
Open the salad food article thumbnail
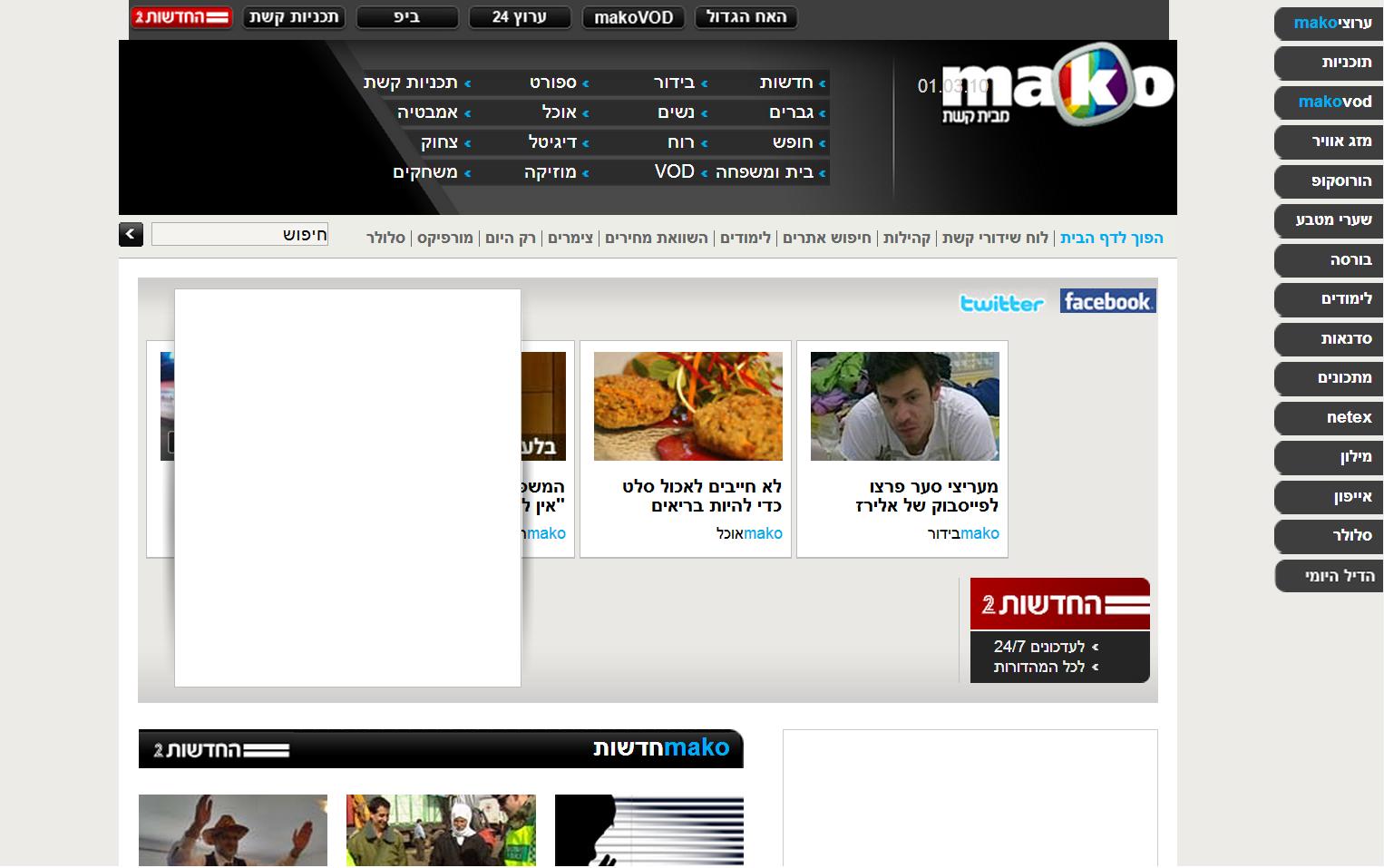pos(687,406)
